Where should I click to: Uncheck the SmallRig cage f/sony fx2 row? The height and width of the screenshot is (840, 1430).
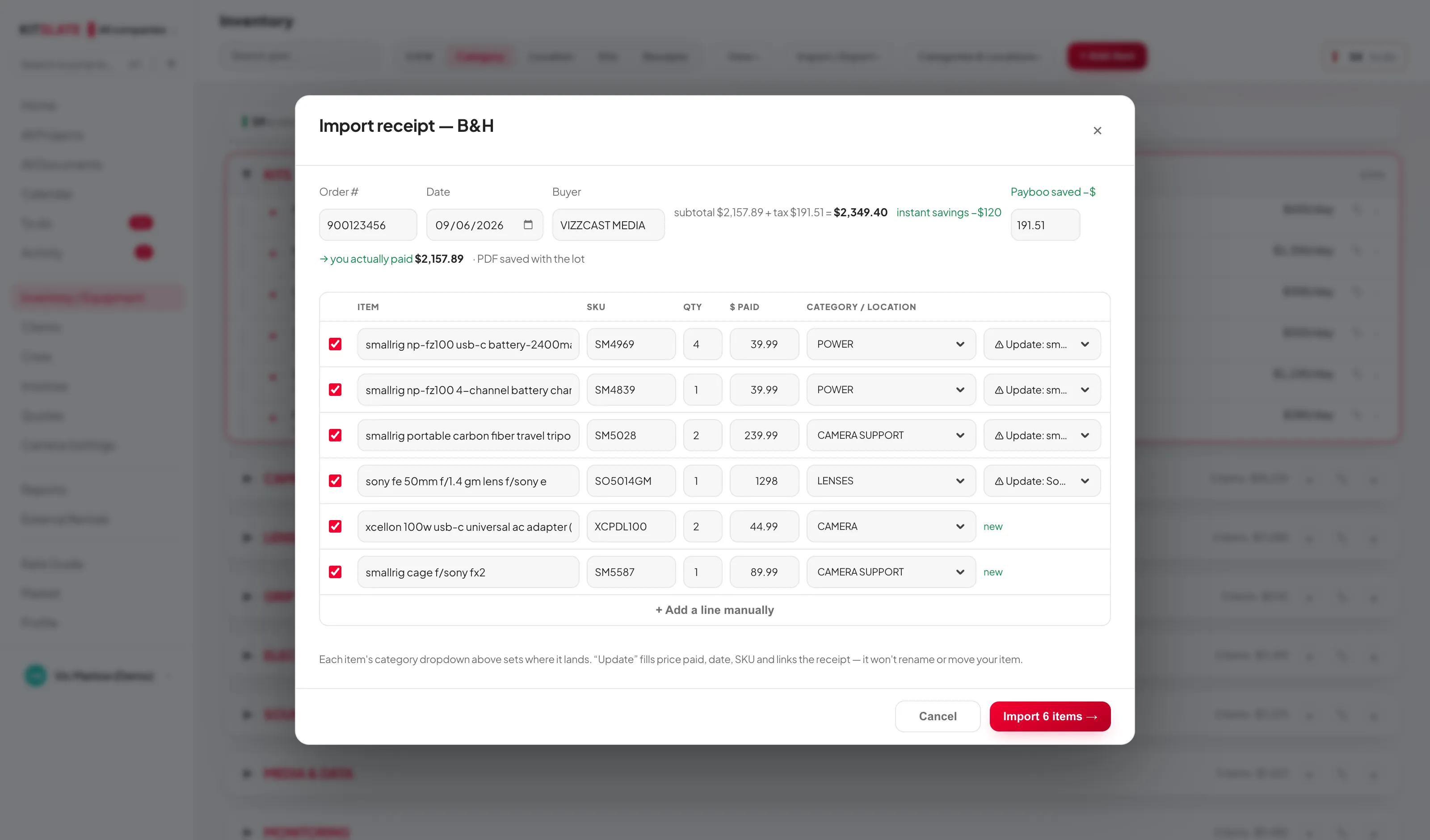(335, 571)
